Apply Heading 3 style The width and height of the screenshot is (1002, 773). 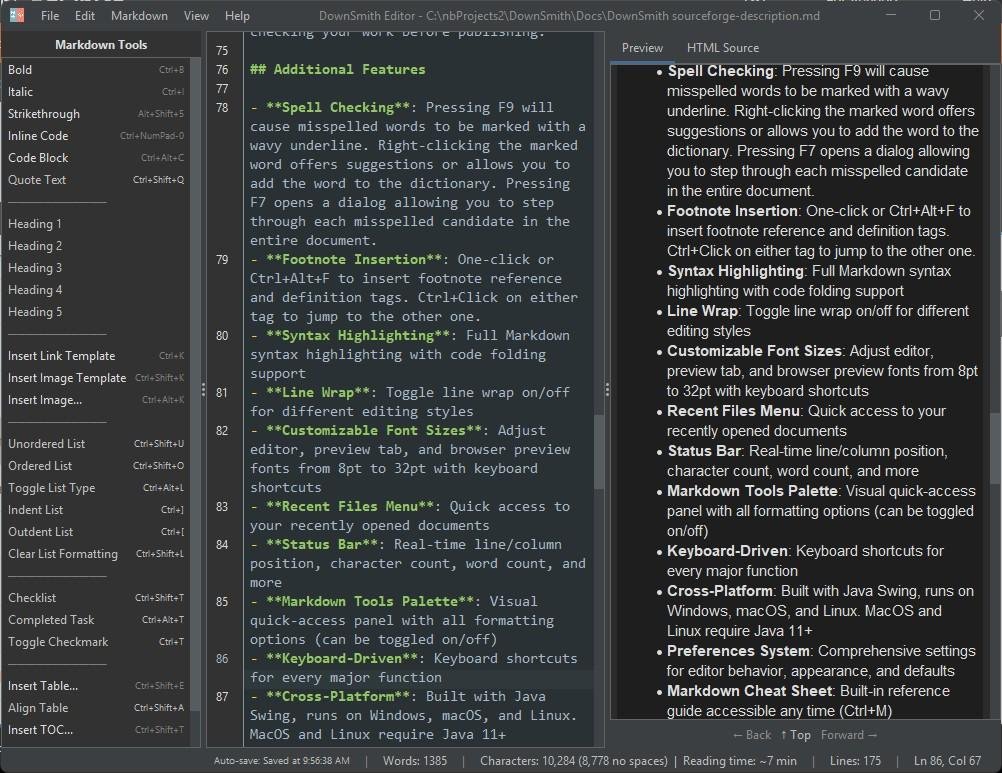[x=96, y=268]
